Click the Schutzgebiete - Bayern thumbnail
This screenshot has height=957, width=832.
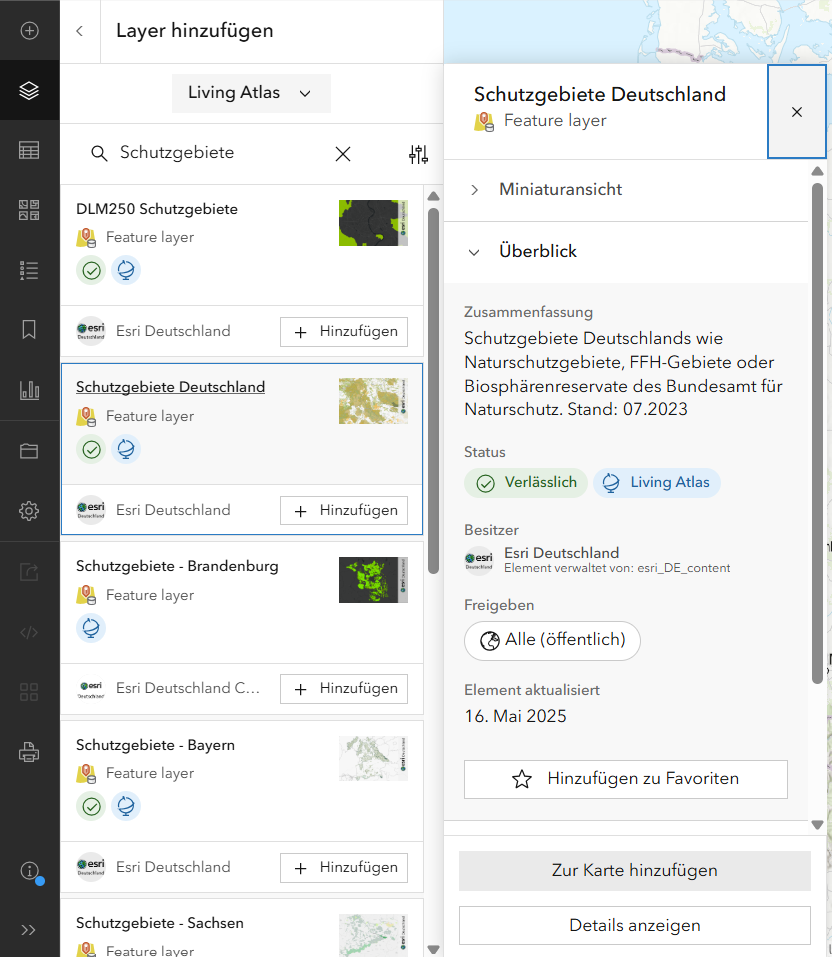click(x=374, y=759)
